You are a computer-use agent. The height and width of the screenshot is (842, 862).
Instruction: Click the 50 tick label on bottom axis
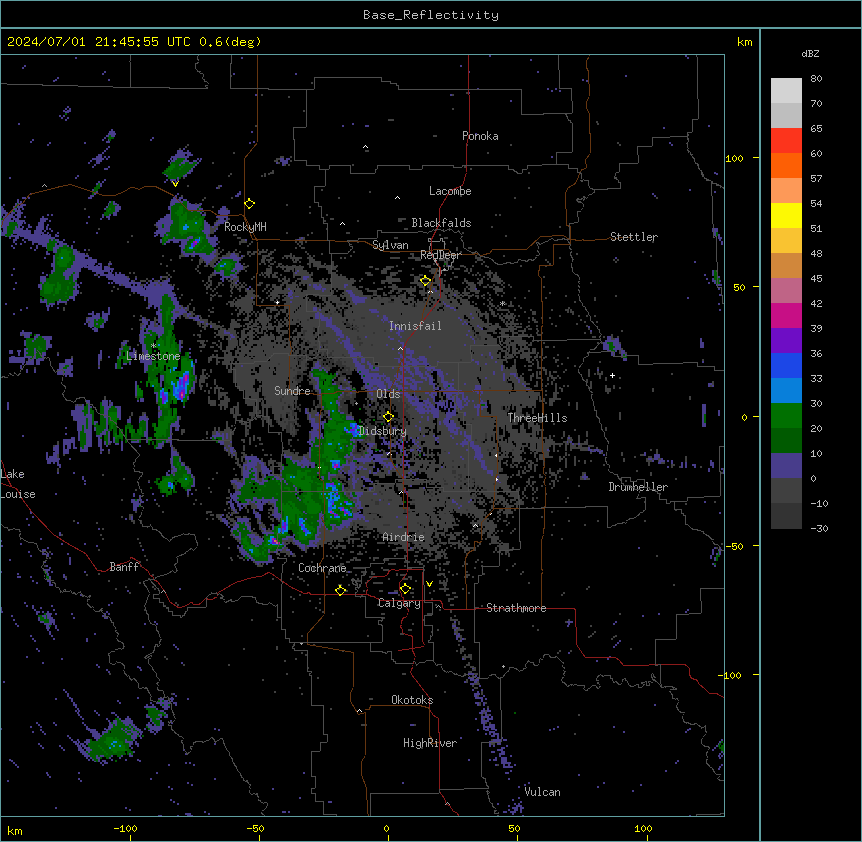pos(514,828)
